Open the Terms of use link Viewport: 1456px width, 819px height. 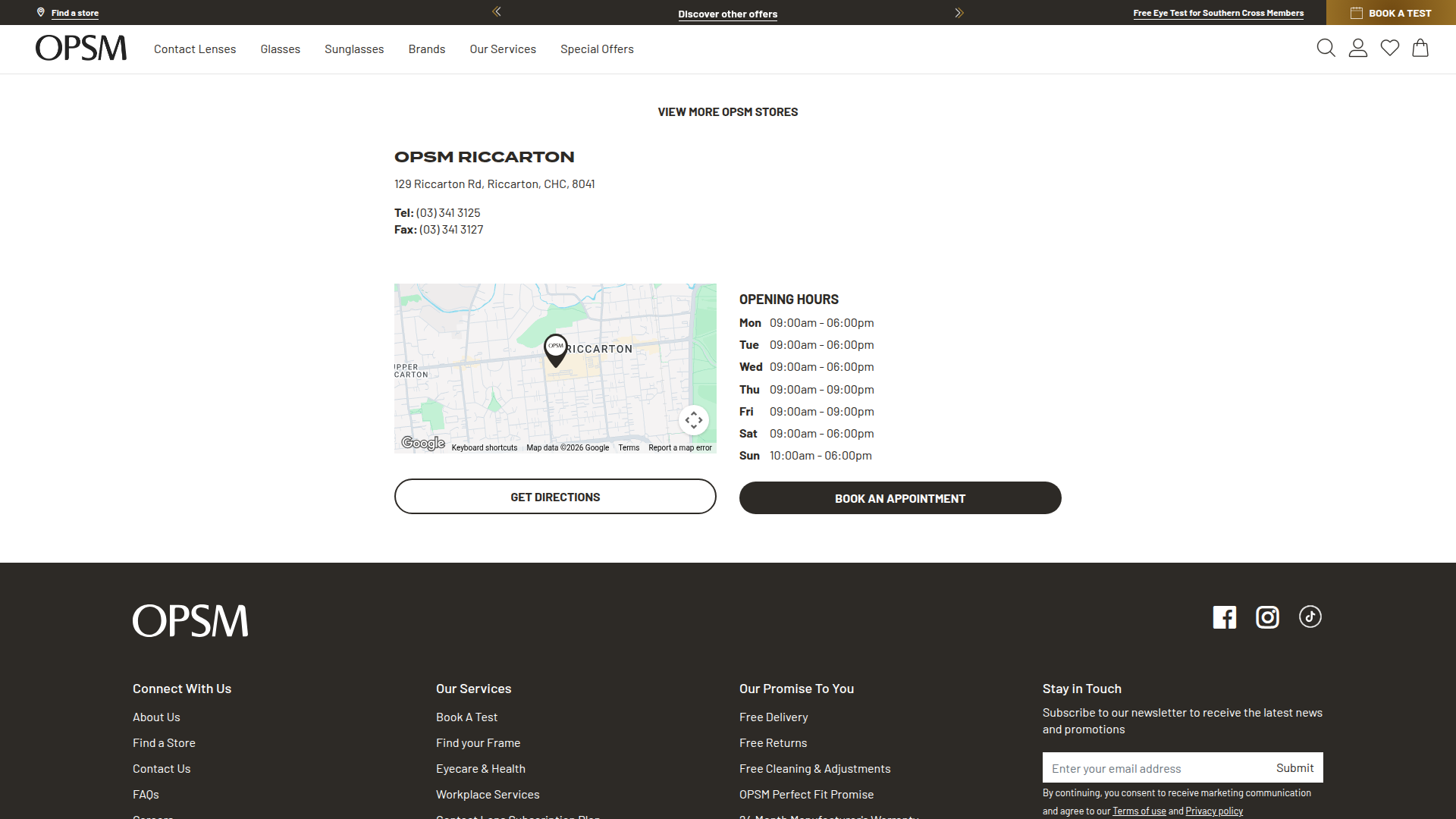click(x=1139, y=811)
